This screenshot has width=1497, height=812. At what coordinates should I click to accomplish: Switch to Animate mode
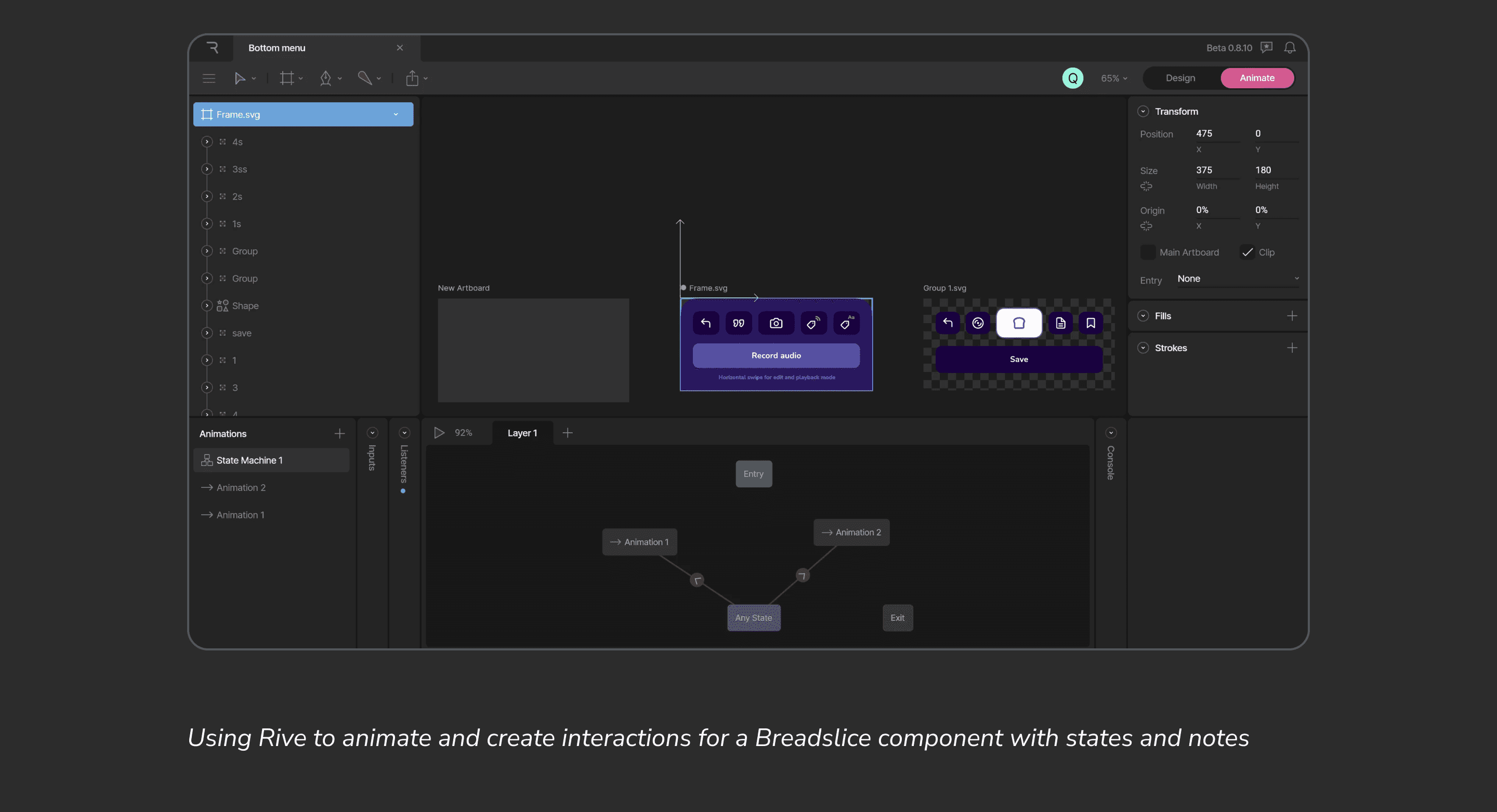pyautogui.click(x=1257, y=78)
